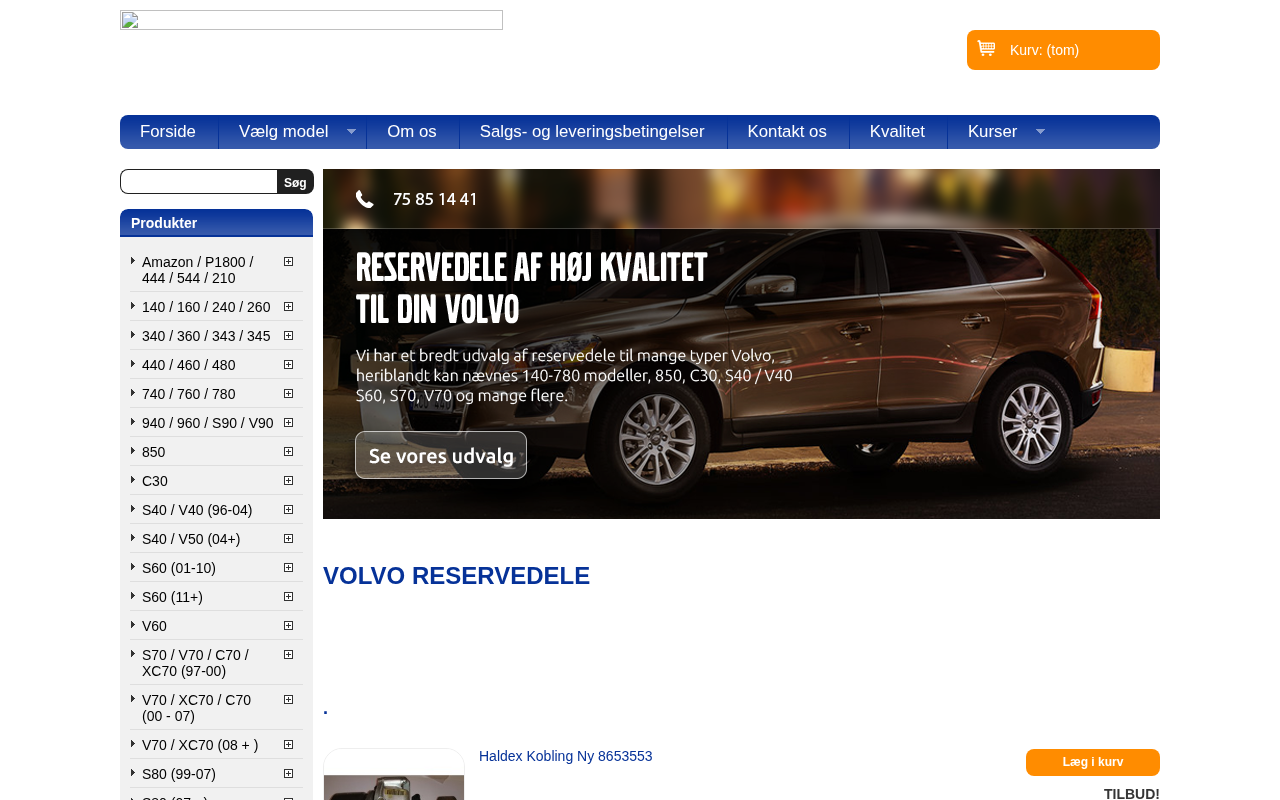Open the shopping cart icon
This screenshot has width=1280, height=800.
(986, 48)
